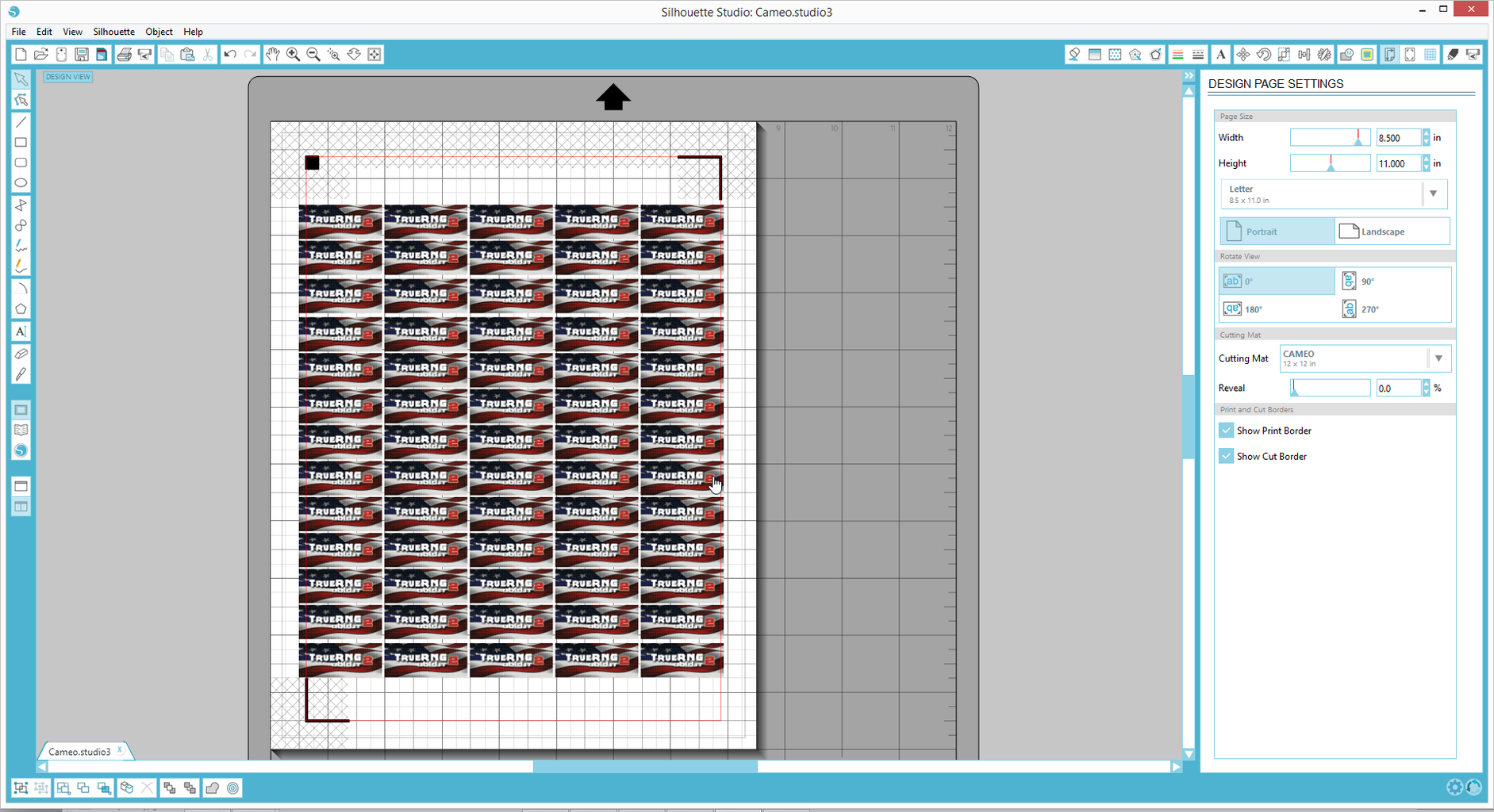Image resolution: width=1494 pixels, height=812 pixels.
Task: Open the Text Style panel
Action: [x=1221, y=54]
